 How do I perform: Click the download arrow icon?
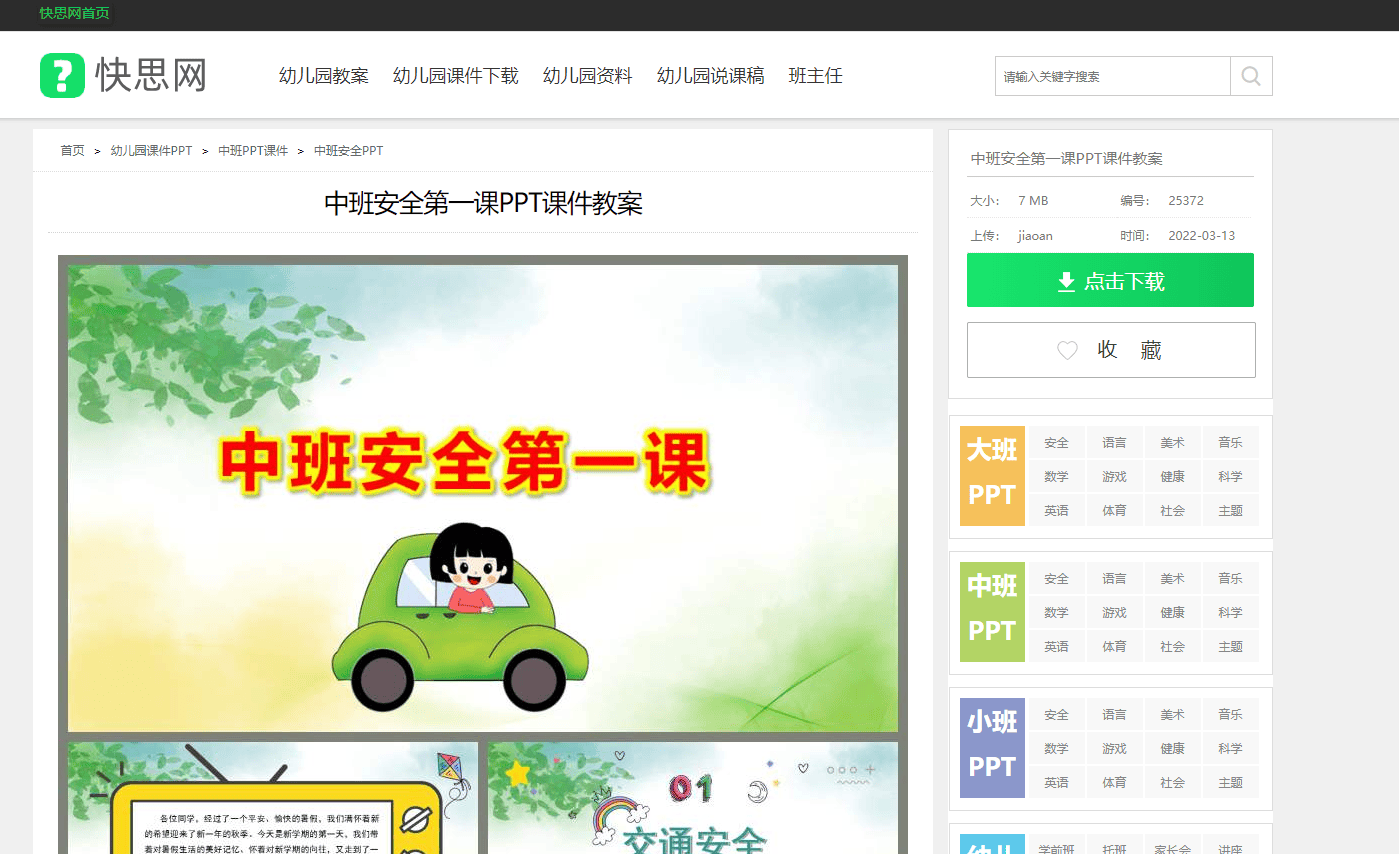1065,281
